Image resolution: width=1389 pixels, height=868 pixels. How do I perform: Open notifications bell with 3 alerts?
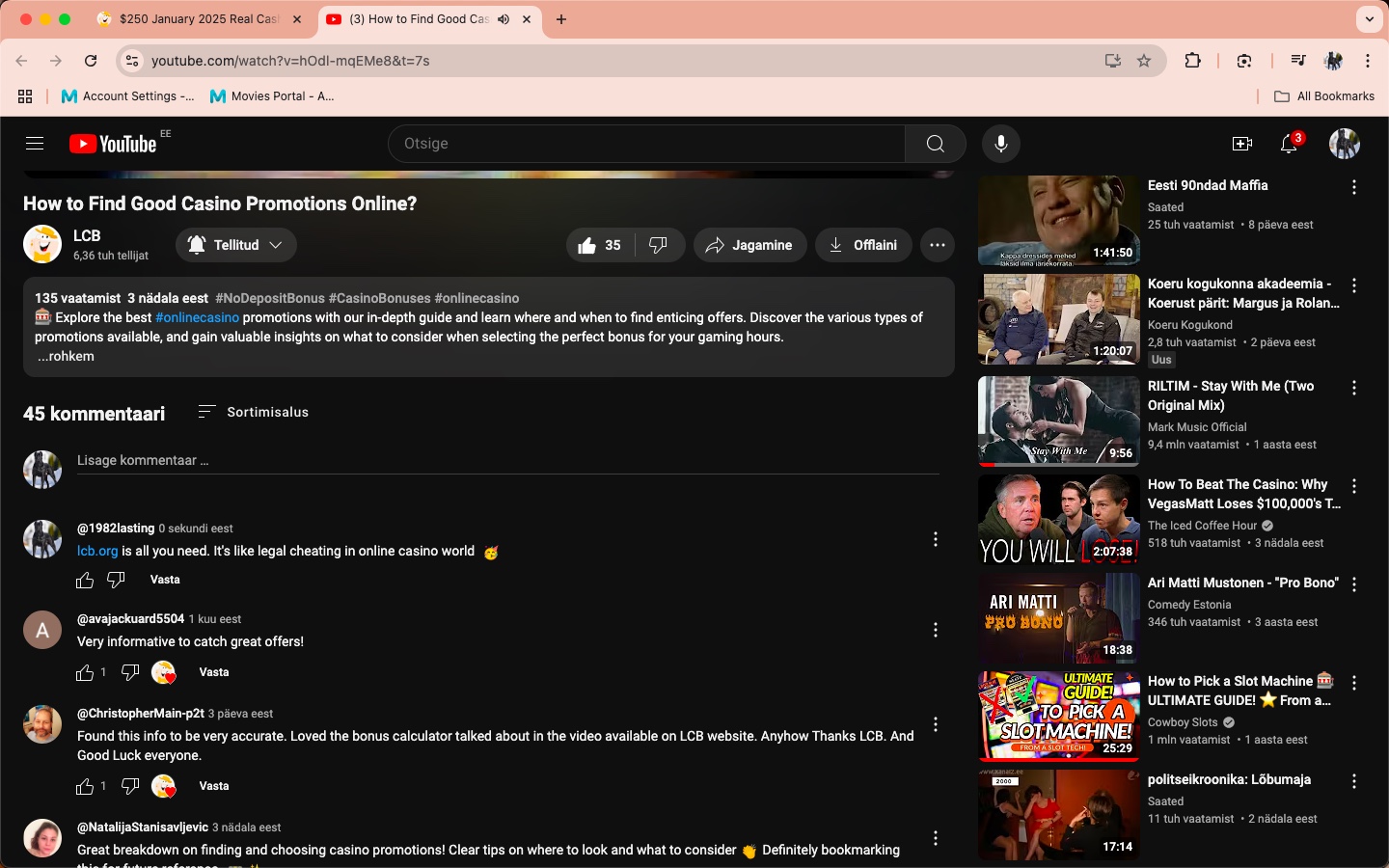coord(1290,144)
